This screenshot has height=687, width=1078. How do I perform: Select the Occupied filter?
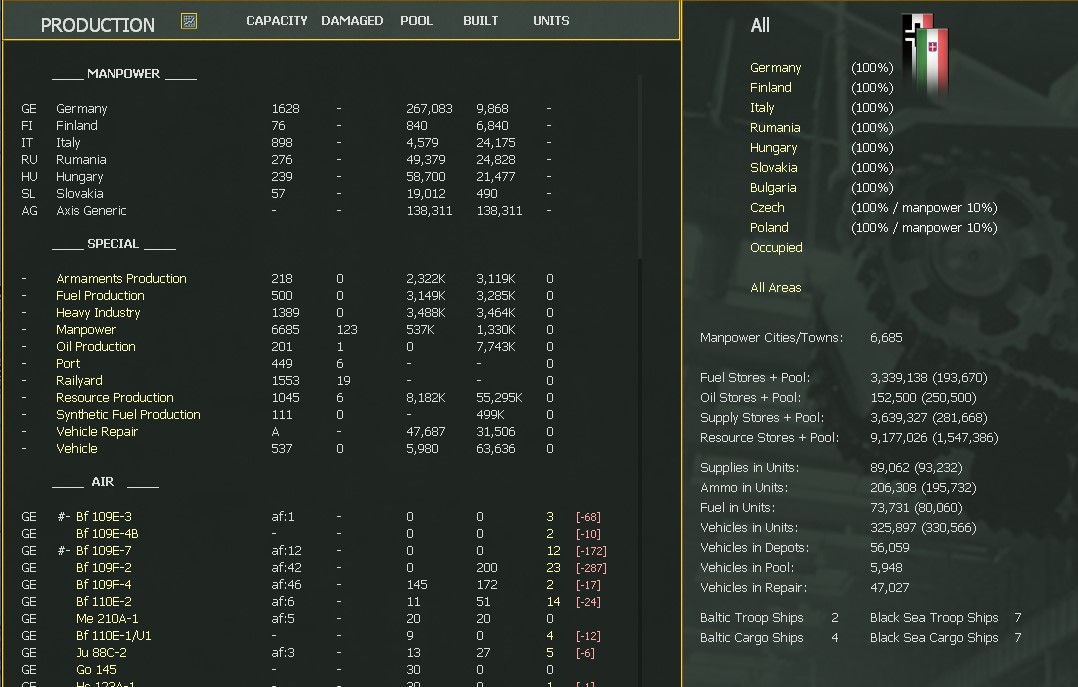776,247
